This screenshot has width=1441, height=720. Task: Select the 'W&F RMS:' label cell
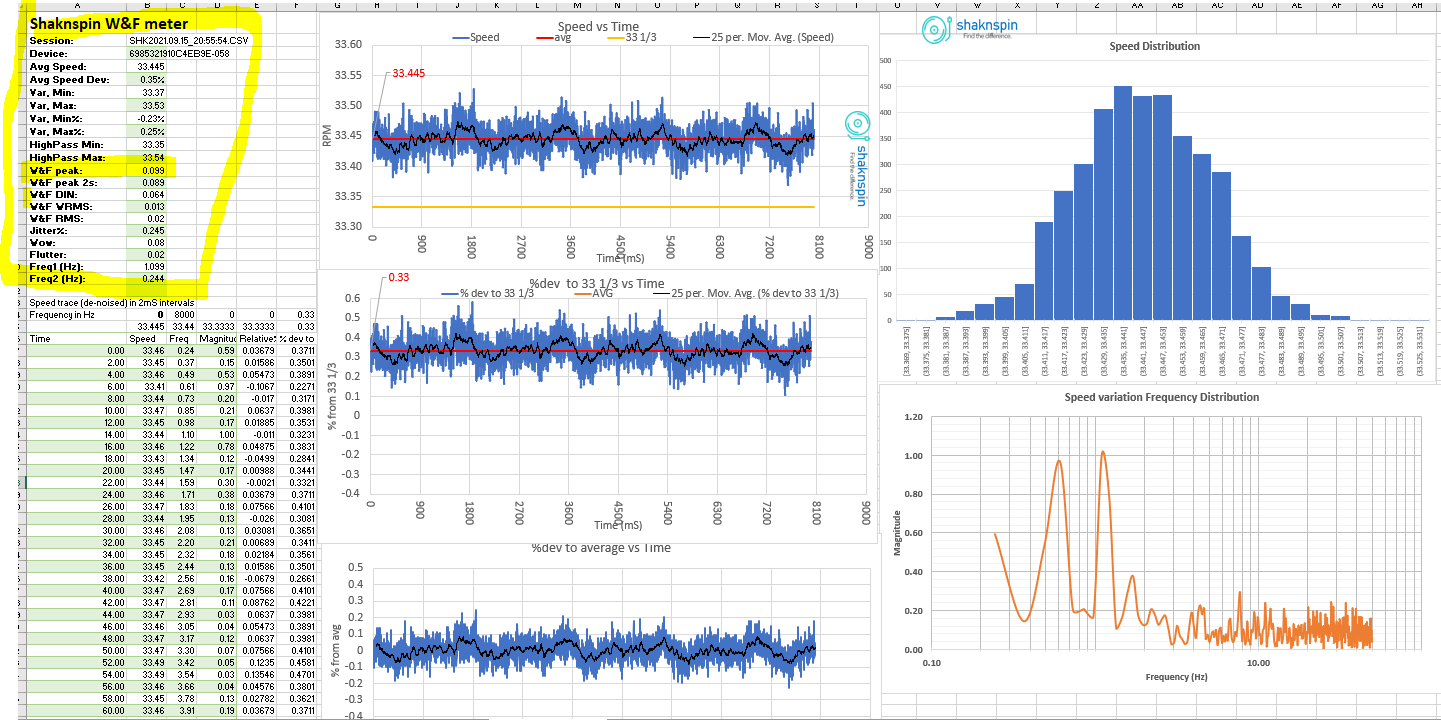[77, 218]
